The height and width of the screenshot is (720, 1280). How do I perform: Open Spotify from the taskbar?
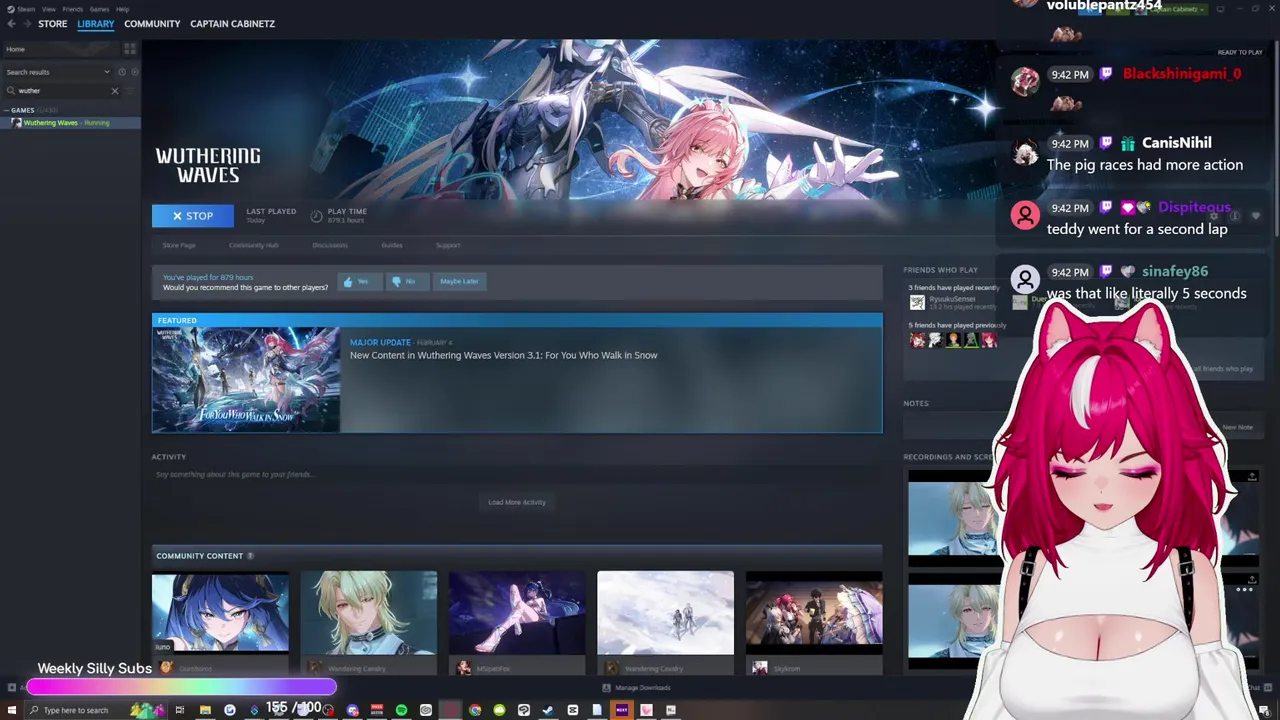(x=401, y=710)
